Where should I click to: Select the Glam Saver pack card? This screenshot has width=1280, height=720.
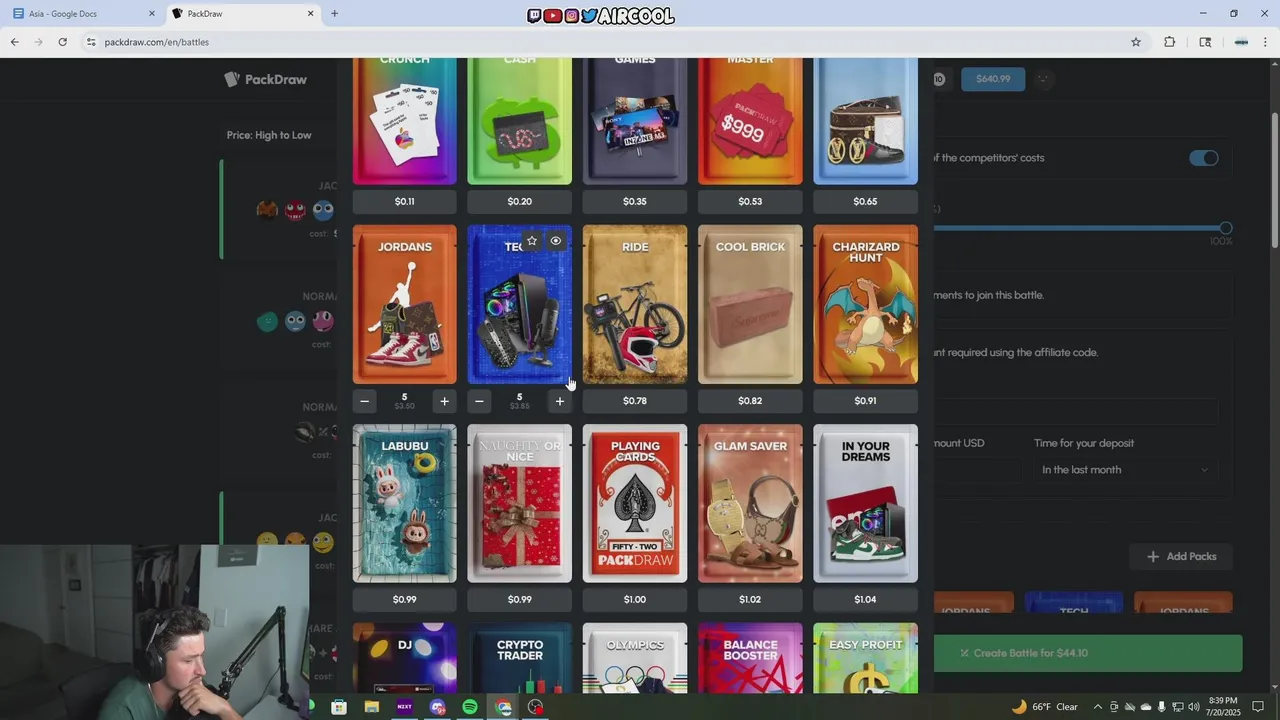tap(750, 503)
